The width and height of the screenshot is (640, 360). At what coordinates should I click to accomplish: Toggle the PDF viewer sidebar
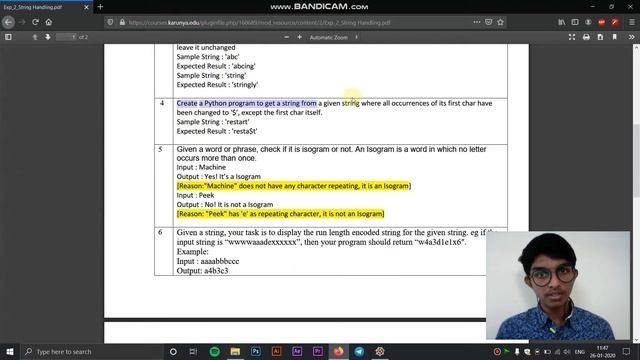8,37
